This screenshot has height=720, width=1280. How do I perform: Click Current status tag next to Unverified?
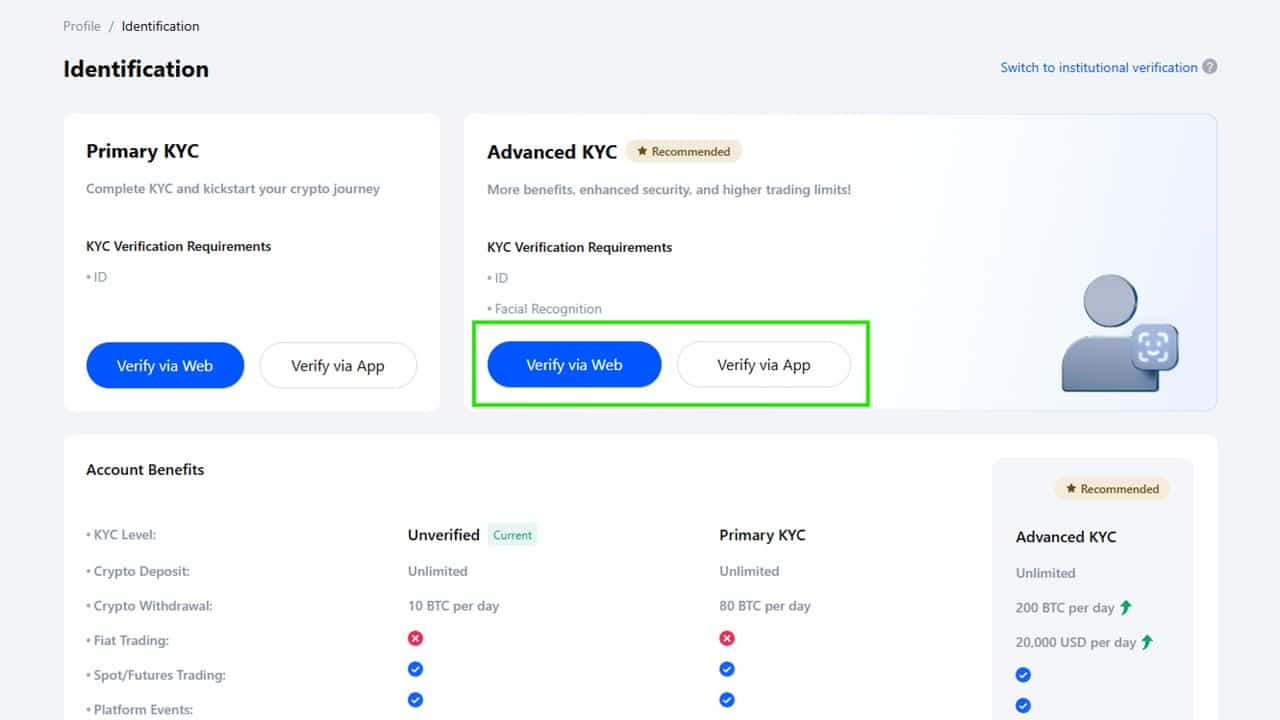click(x=512, y=535)
